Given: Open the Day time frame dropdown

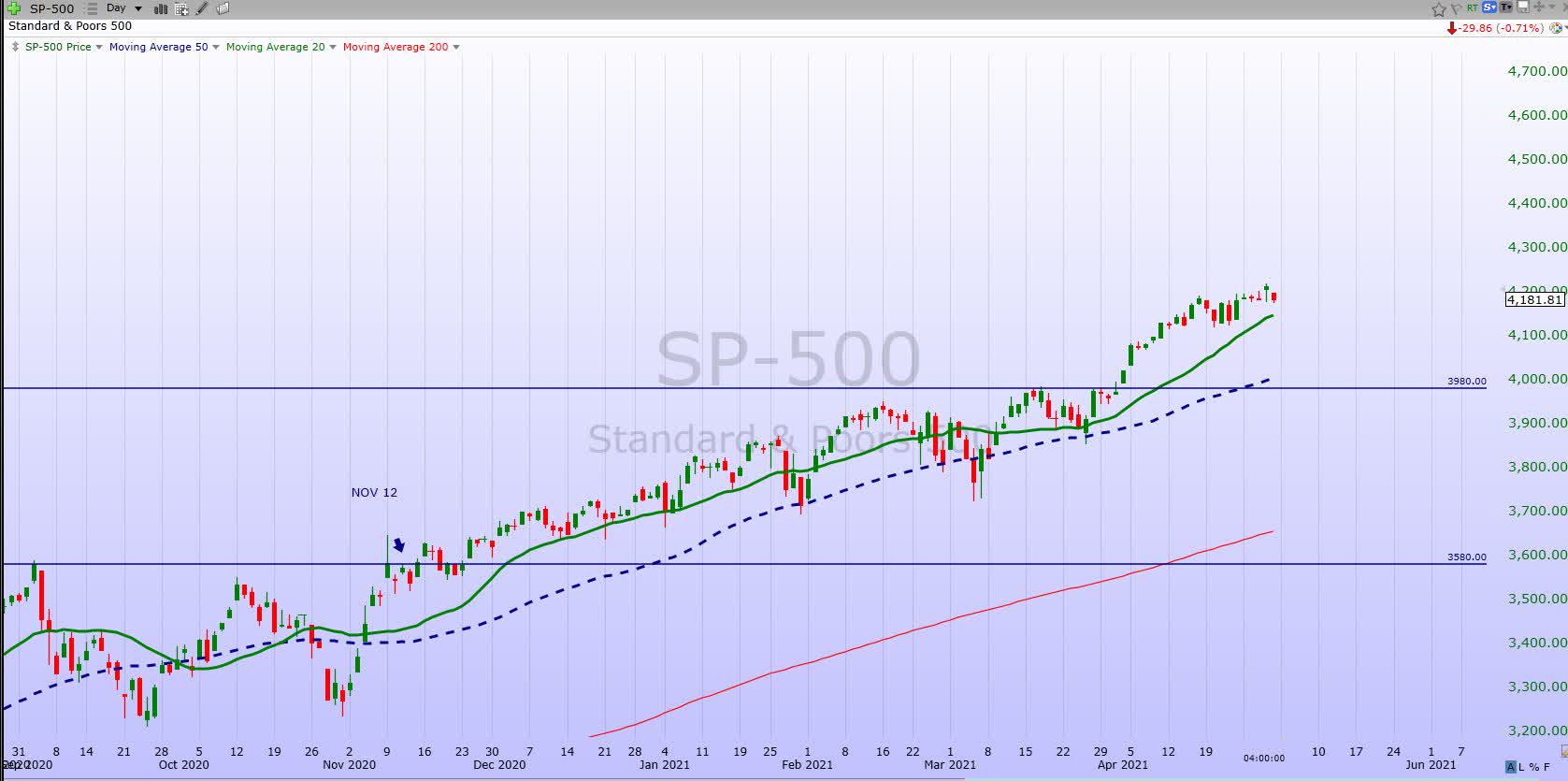Looking at the screenshot, I should tap(124, 8).
